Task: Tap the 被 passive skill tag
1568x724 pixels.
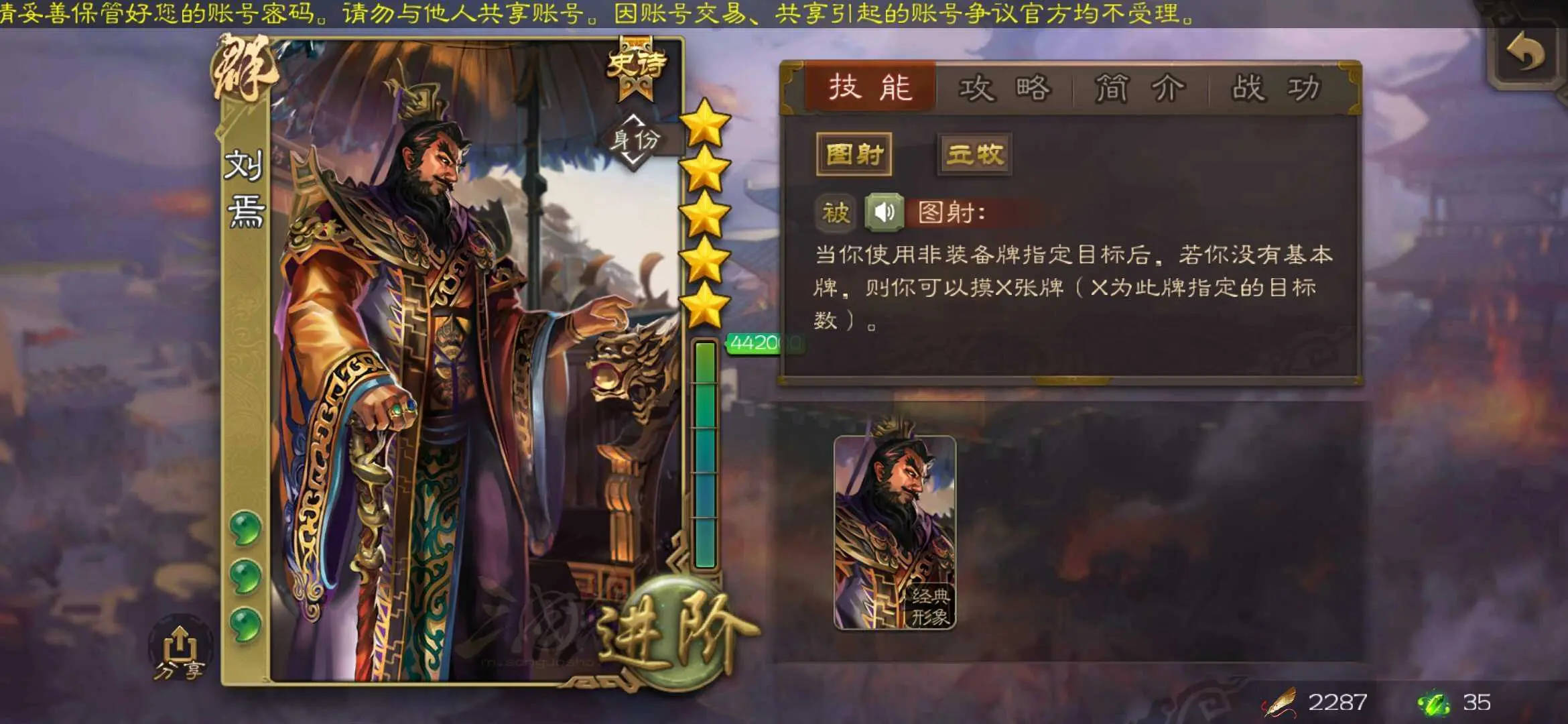Action: (x=836, y=213)
